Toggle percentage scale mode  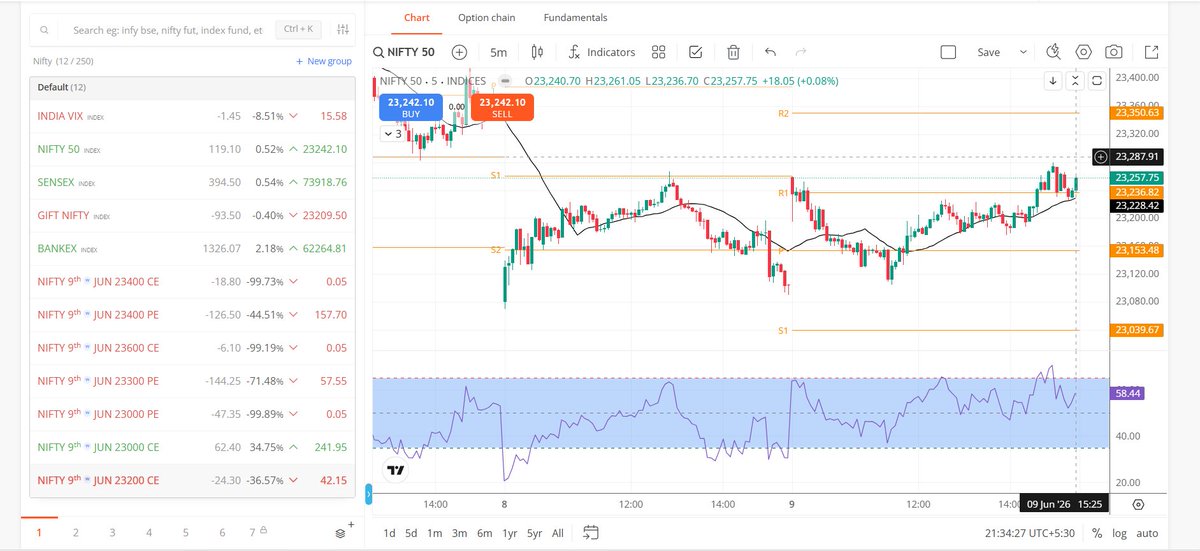pyautogui.click(x=1097, y=533)
